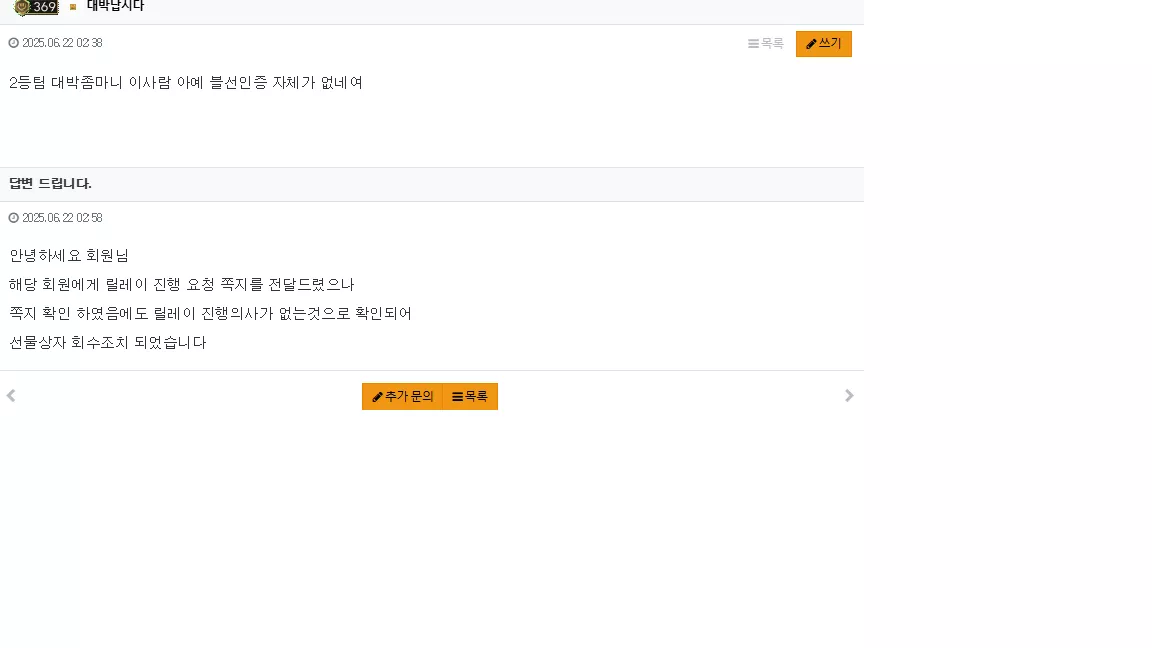This screenshot has height=648, width=1152.
Task: Select the 2025.06.22 02:58 reply timestamp
Action: (62, 218)
